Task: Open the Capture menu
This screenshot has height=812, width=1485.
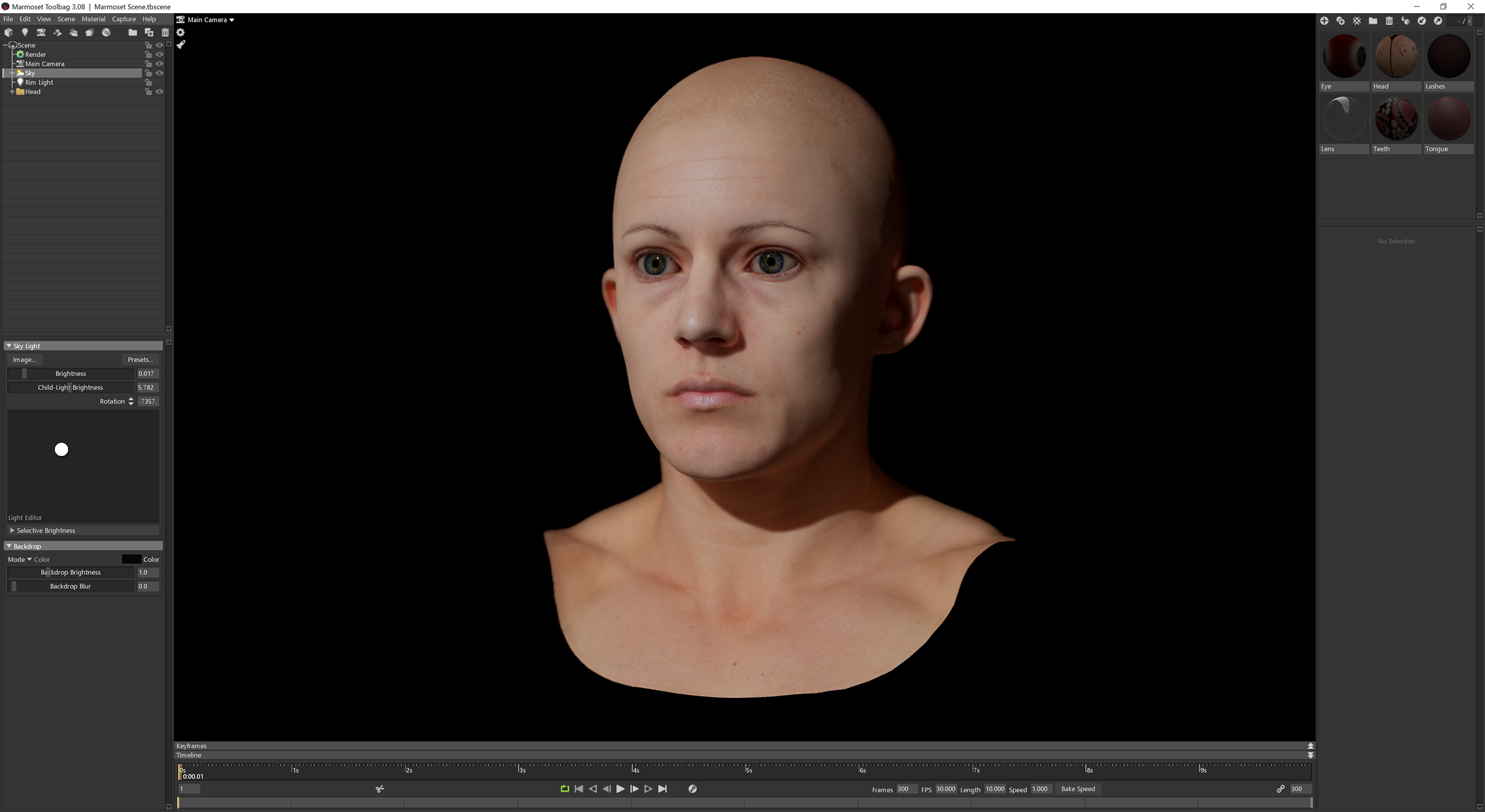Action: [x=124, y=18]
